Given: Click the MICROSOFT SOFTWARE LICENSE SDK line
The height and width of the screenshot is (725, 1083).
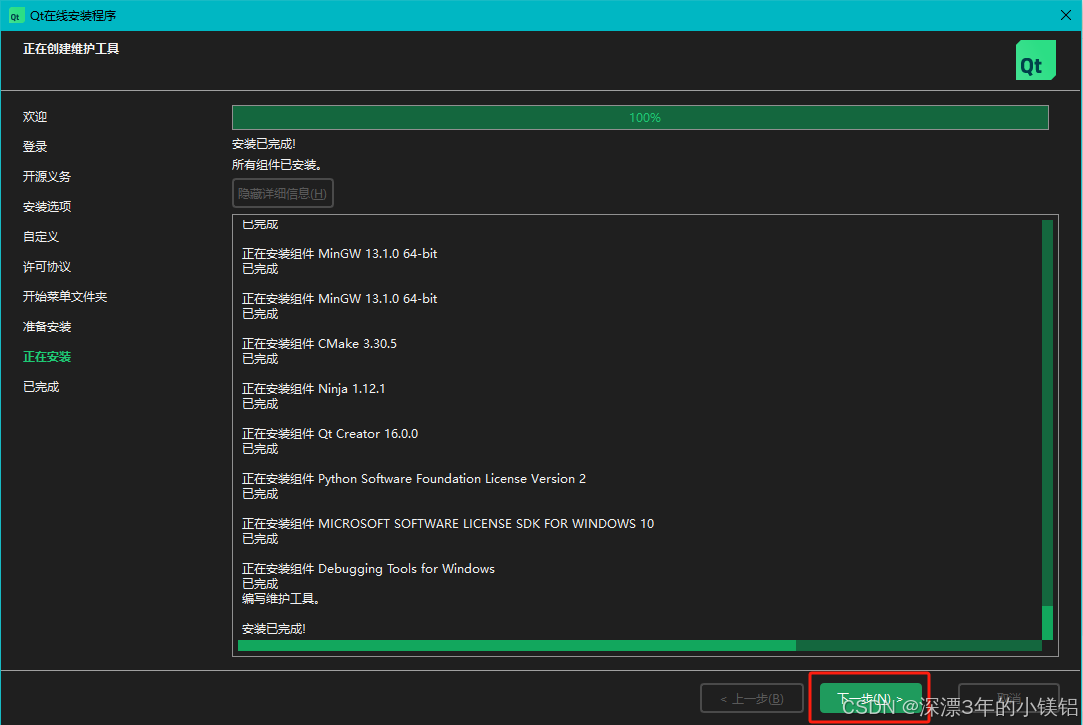Looking at the screenshot, I should pyautogui.click(x=448, y=523).
